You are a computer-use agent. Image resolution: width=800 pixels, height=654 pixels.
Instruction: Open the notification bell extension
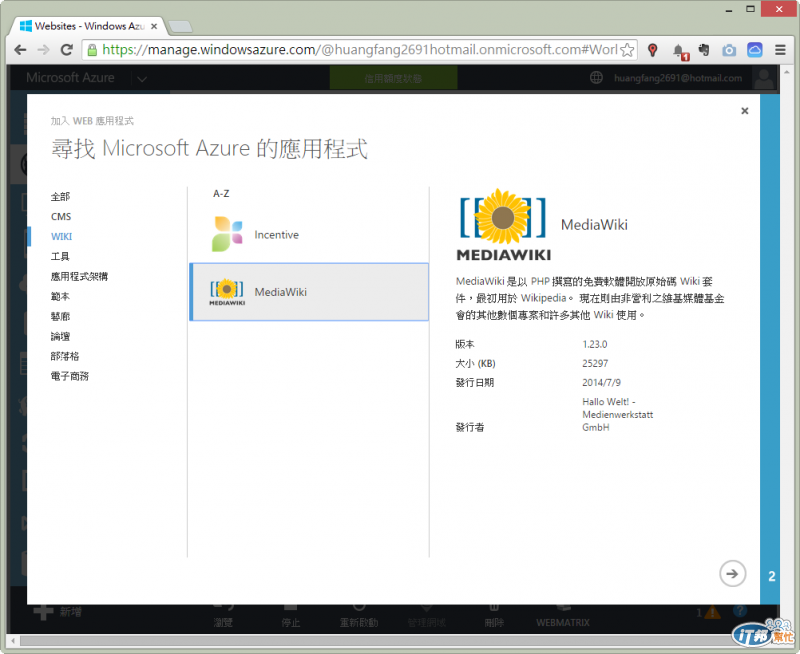coord(679,51)
